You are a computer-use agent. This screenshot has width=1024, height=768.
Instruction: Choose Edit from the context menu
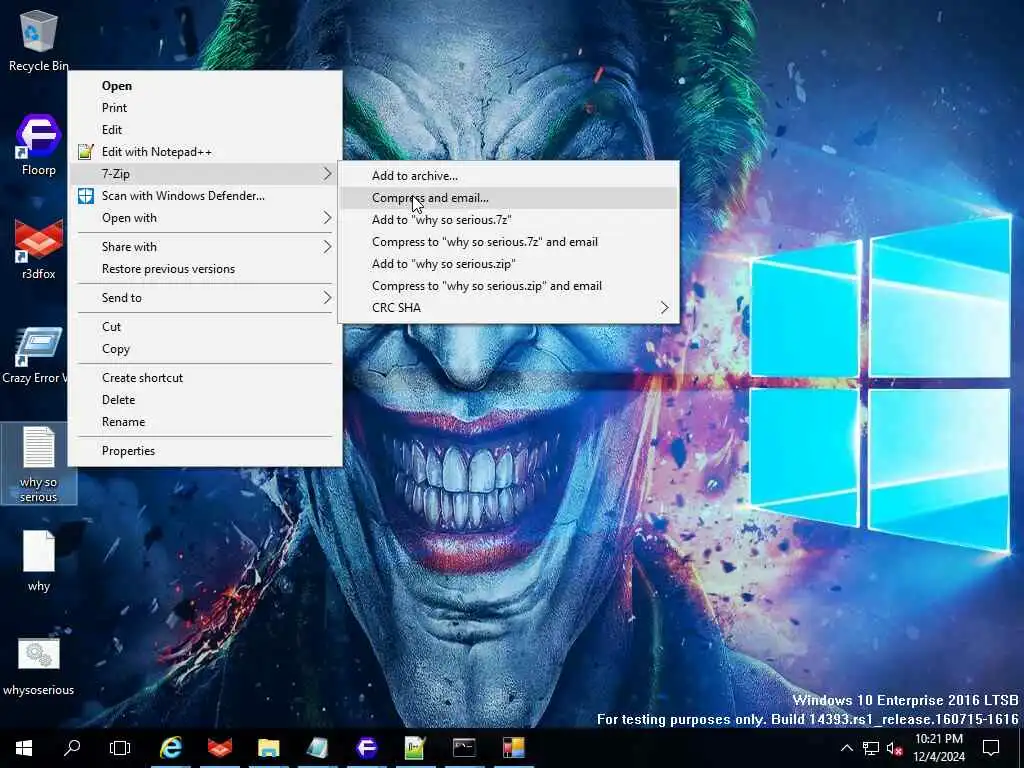click(206, 130)
